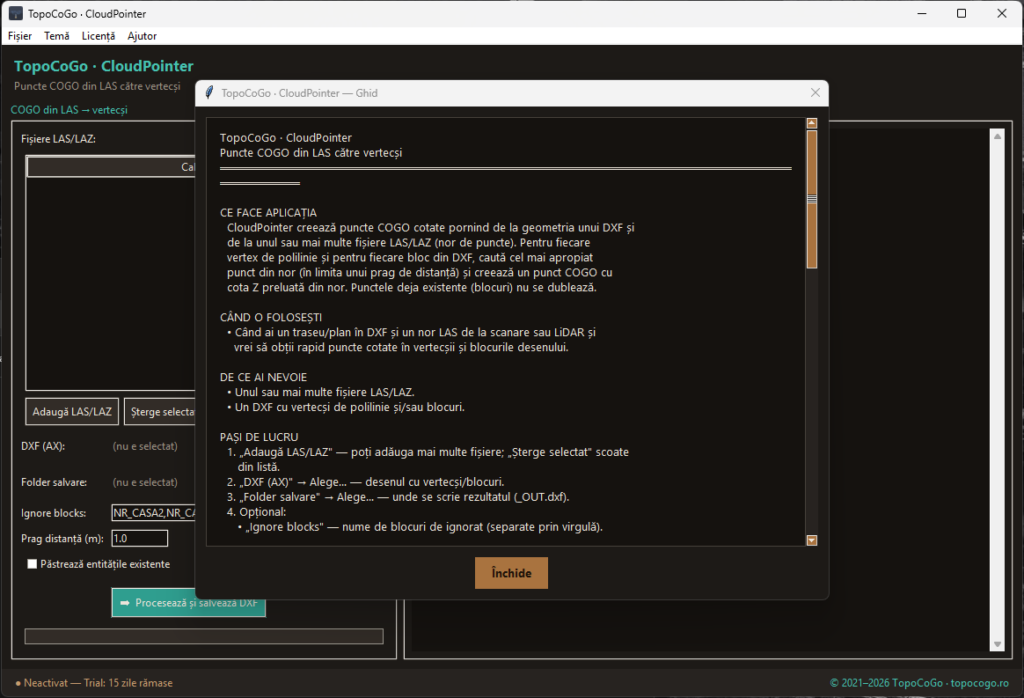This screenshot has height=698, width=1024.
Task: Open the Temă menu
Action: pos(57,36)
